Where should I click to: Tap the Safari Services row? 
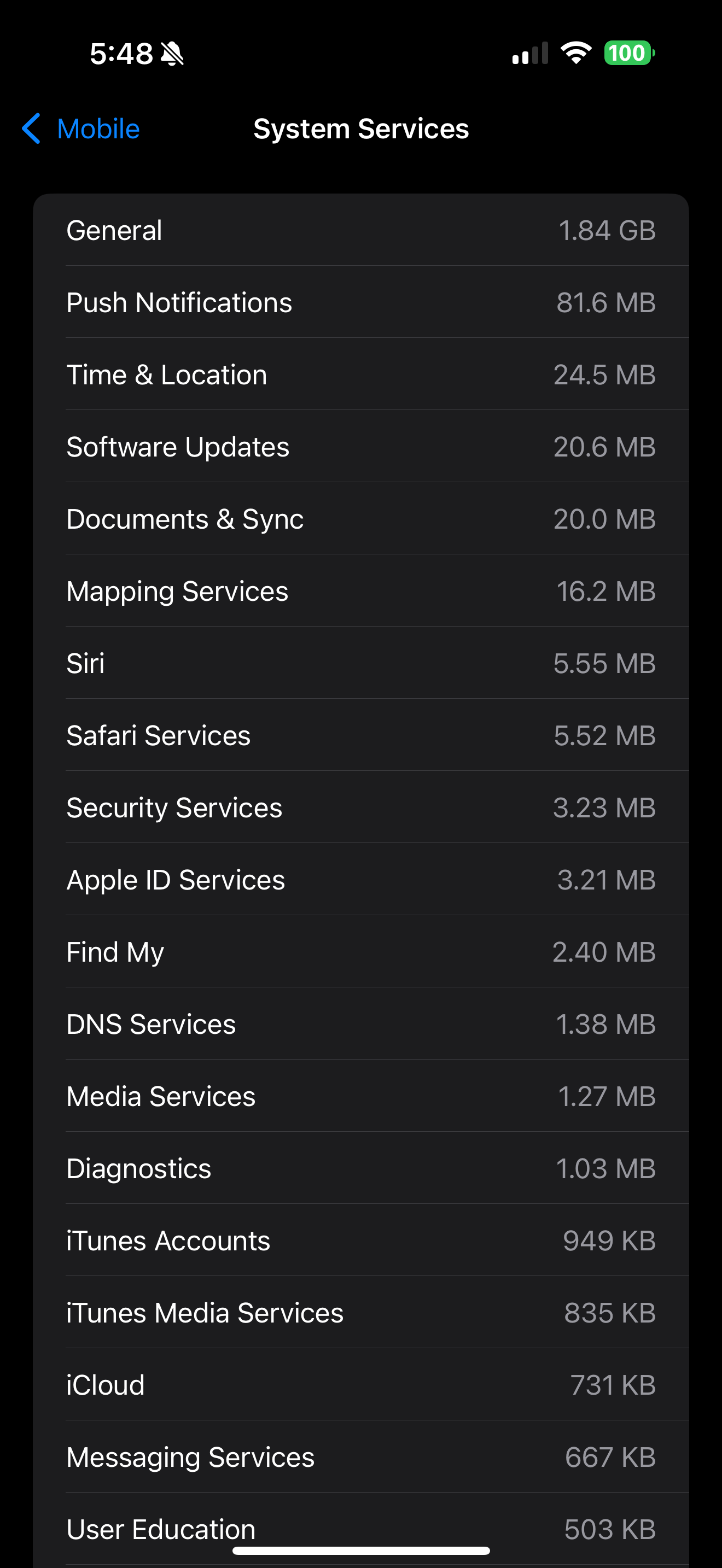[x=361, y=735]
